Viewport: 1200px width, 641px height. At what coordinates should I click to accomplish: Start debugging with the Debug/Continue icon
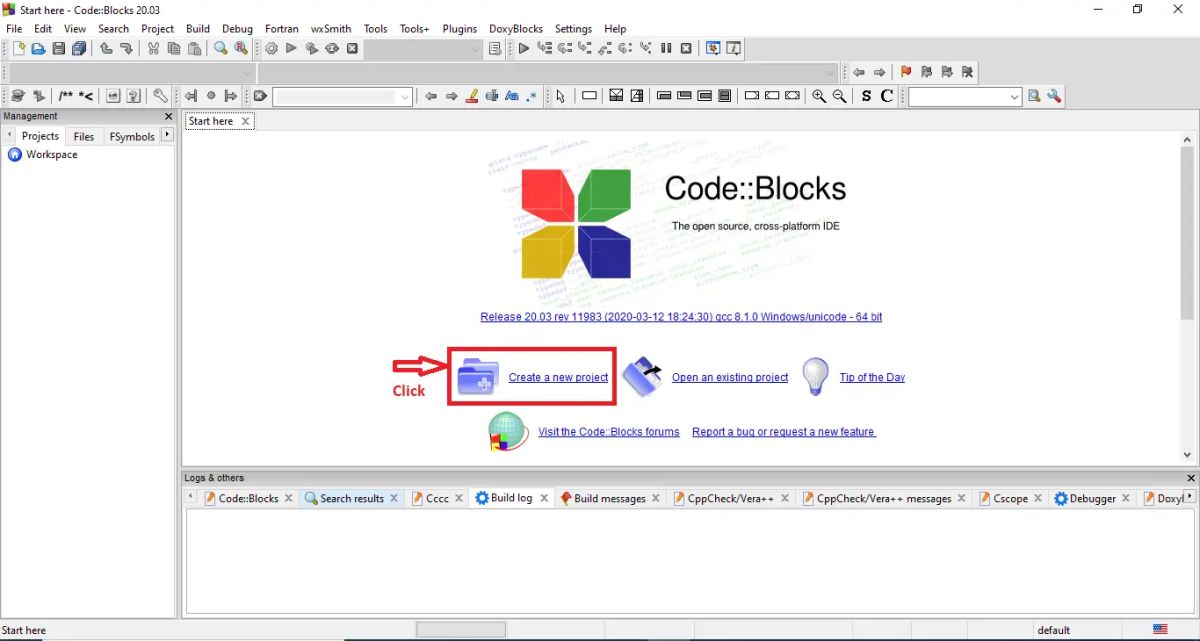524,48
